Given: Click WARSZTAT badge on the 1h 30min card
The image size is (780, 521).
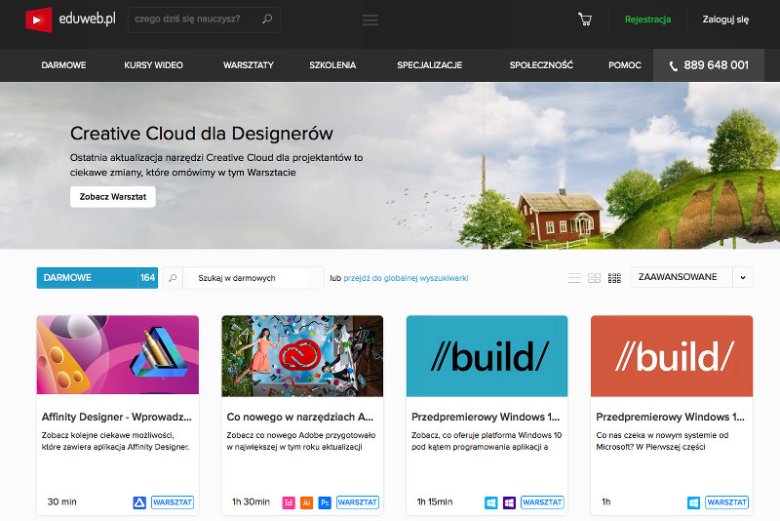Looking at the screenshot, I should tap(357, 503).
